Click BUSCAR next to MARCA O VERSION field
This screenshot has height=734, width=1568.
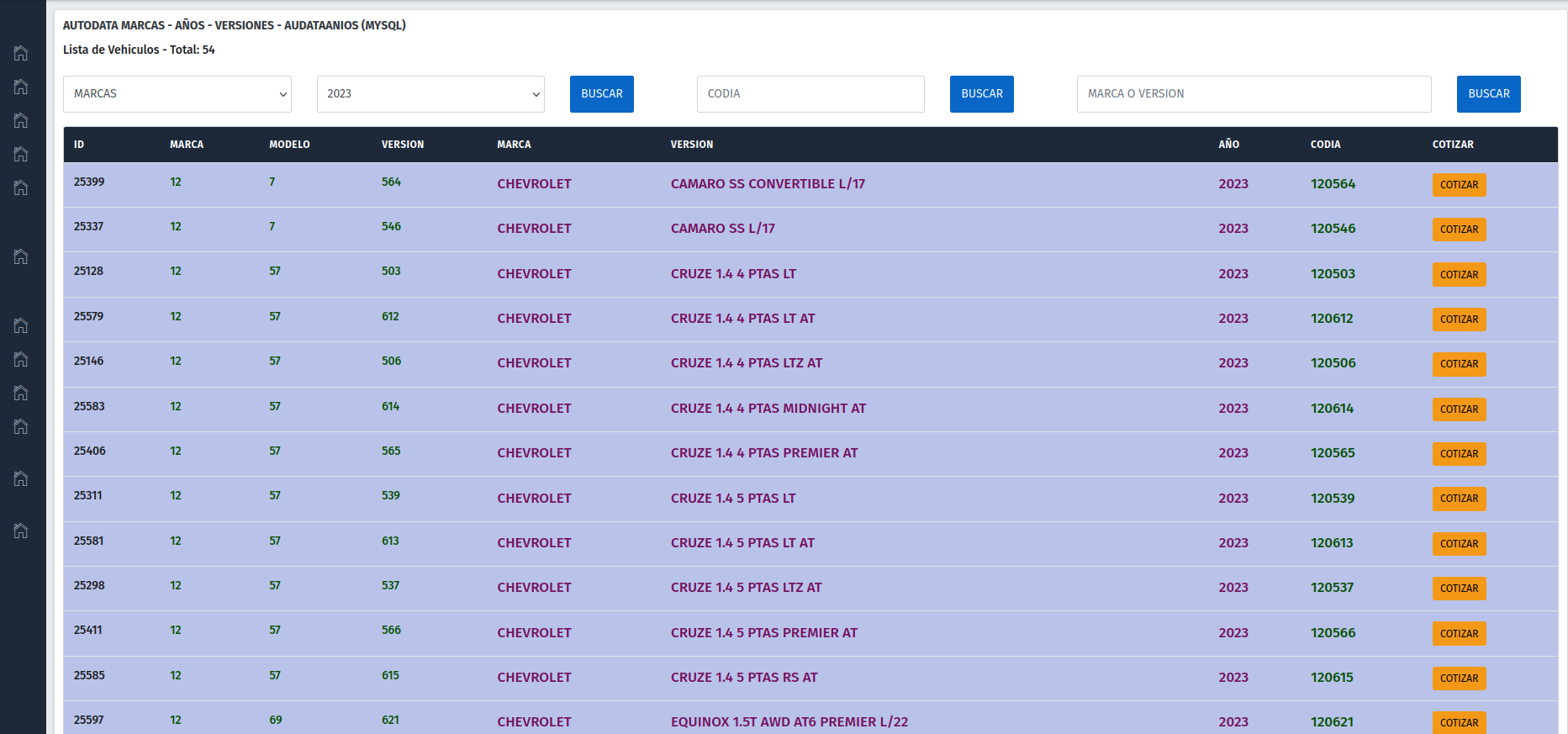click(x=1489, y=94)
